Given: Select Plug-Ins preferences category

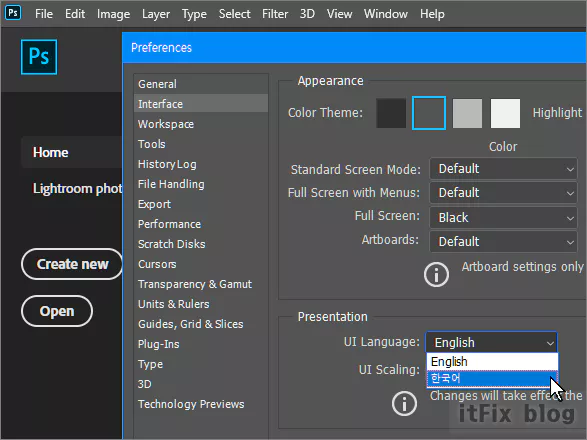Looking at the screenshot, I should pyautogui.click(x=201, y=344).
